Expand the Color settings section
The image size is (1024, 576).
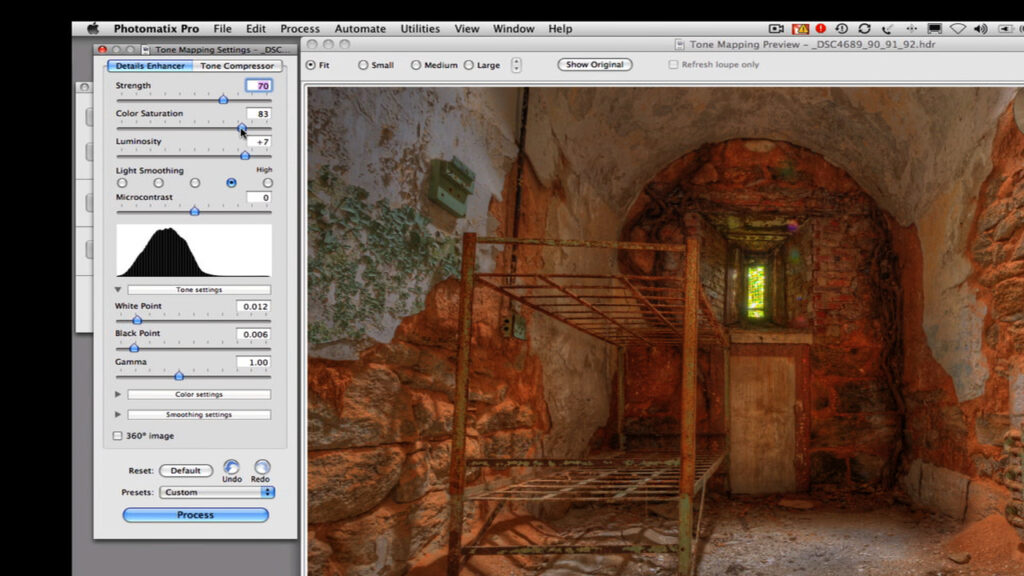pyautogui.click(x=118, y=395)
